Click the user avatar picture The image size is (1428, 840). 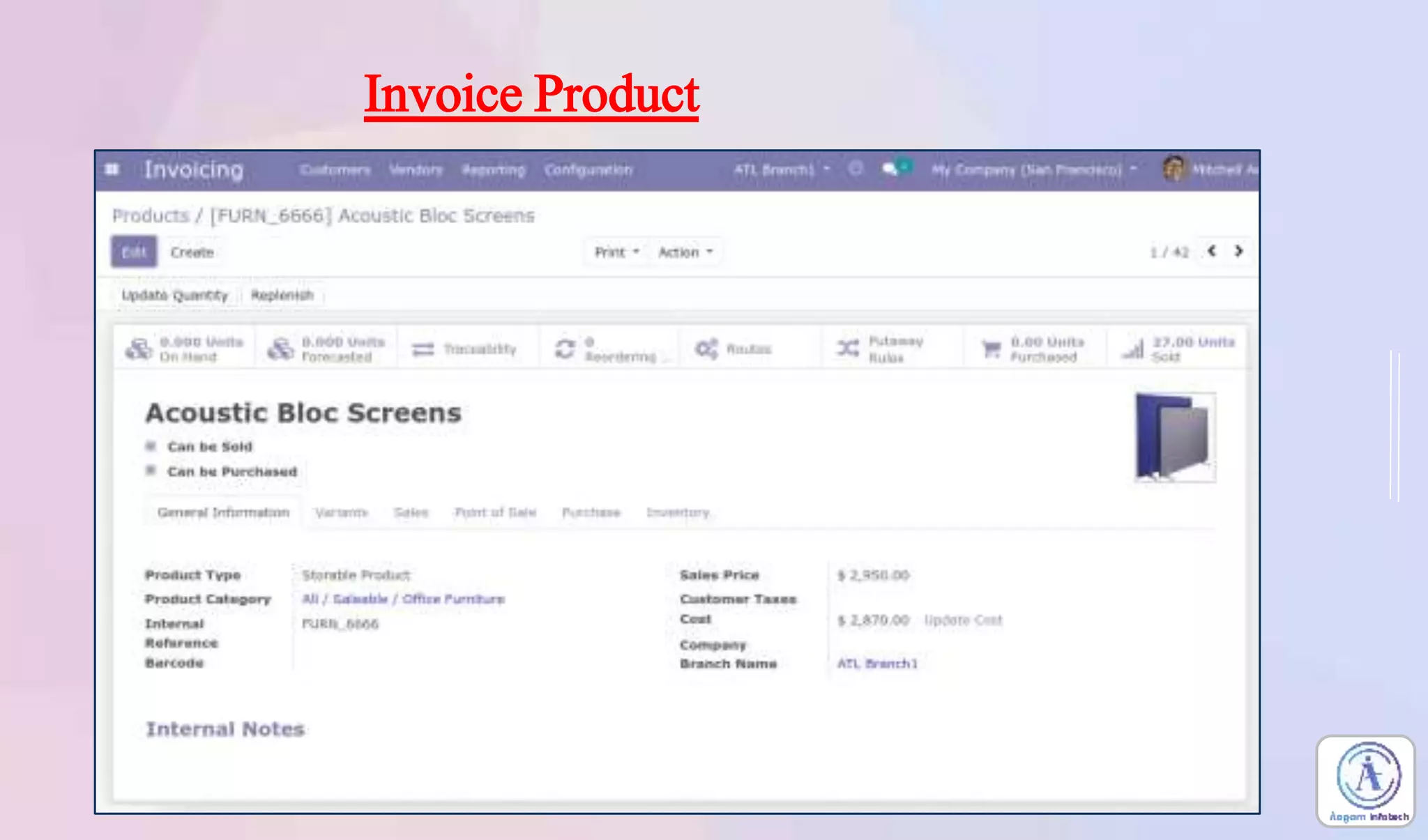pyautogui.click(x=1174, y=169)
